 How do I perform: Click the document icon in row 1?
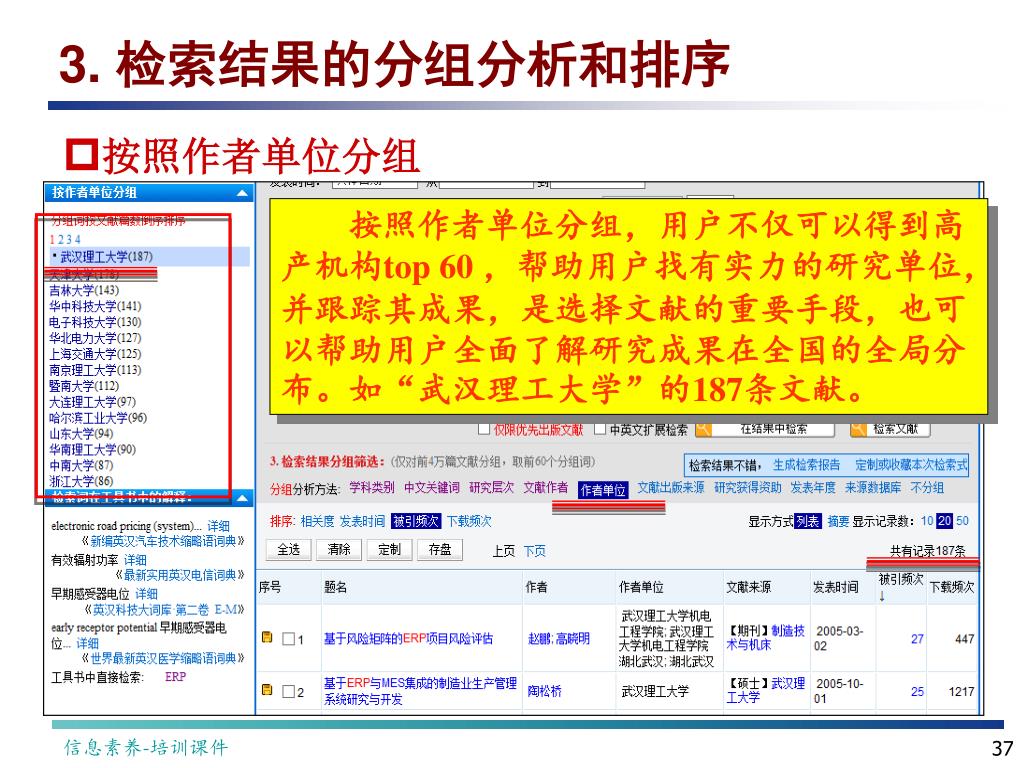point(267,637)
